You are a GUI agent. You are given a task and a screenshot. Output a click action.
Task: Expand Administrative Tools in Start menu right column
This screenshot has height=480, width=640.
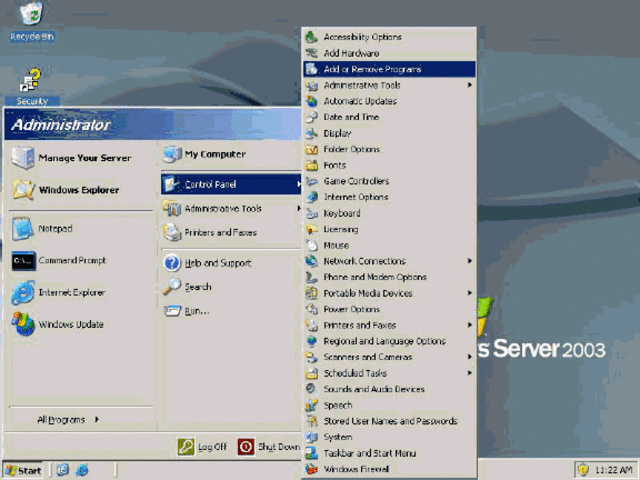pos(231,209)
